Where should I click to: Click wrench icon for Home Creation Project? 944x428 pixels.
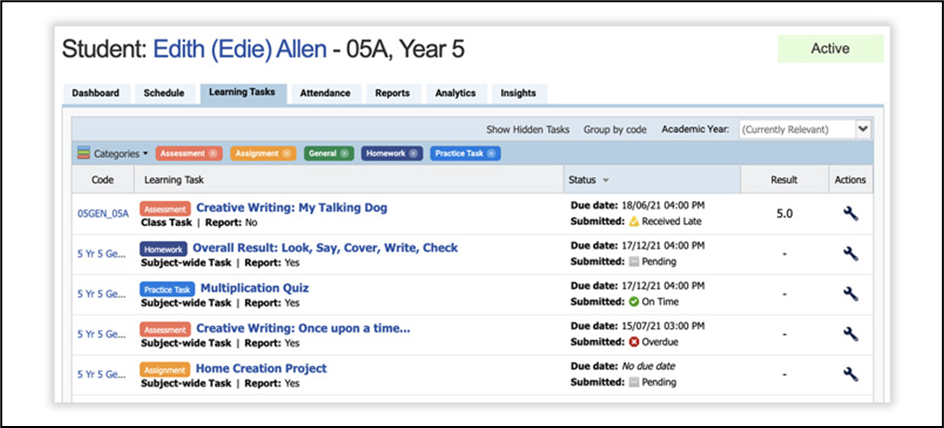(x=851, y=374)
